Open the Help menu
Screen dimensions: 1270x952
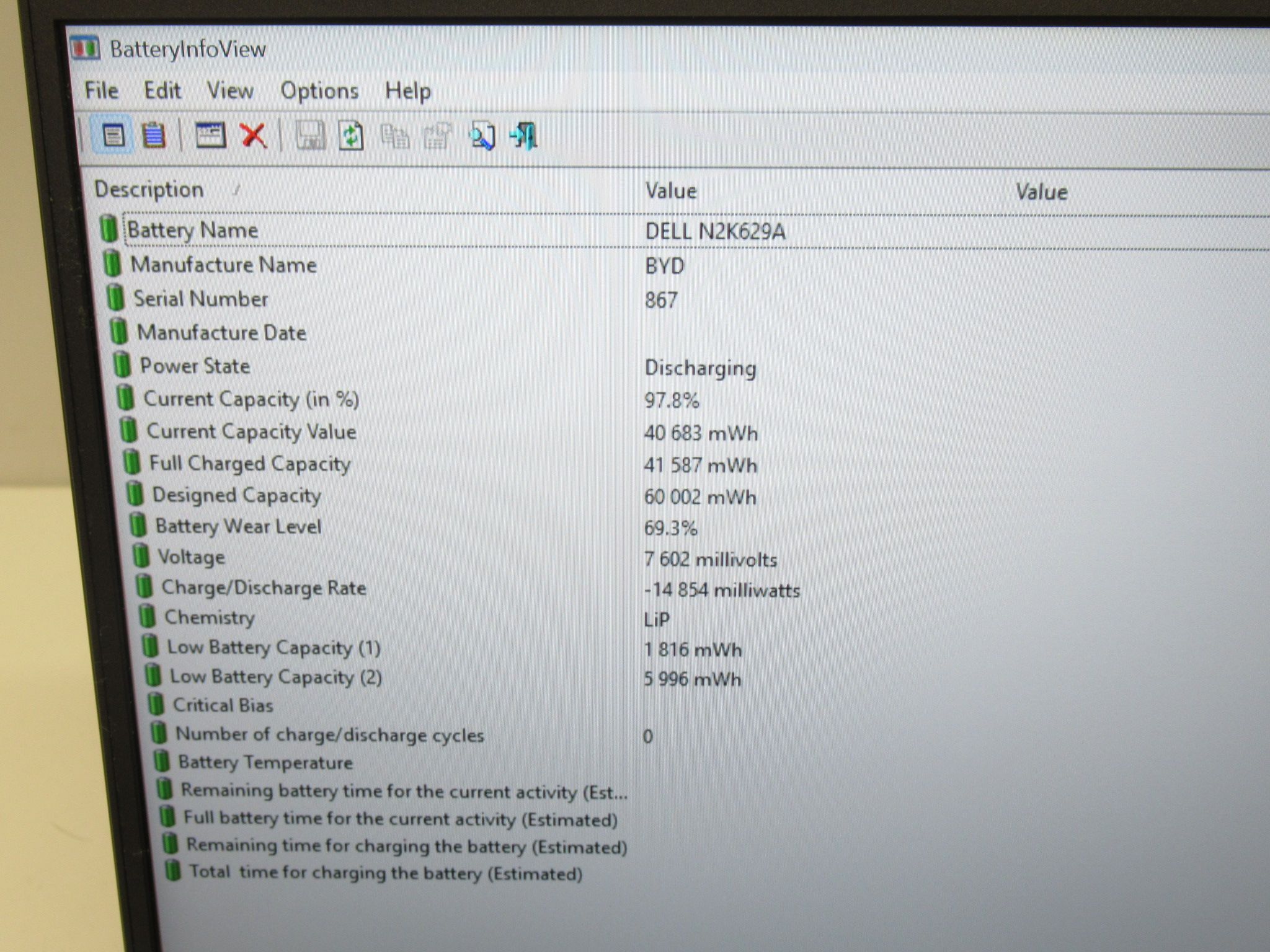[407, 92]
